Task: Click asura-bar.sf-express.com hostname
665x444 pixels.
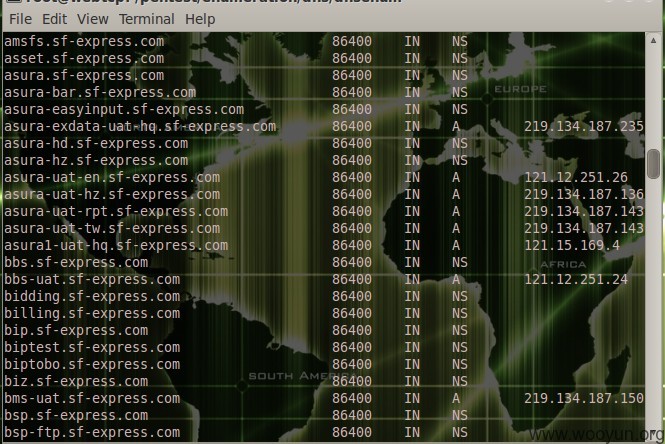Action: coord(100,92)
